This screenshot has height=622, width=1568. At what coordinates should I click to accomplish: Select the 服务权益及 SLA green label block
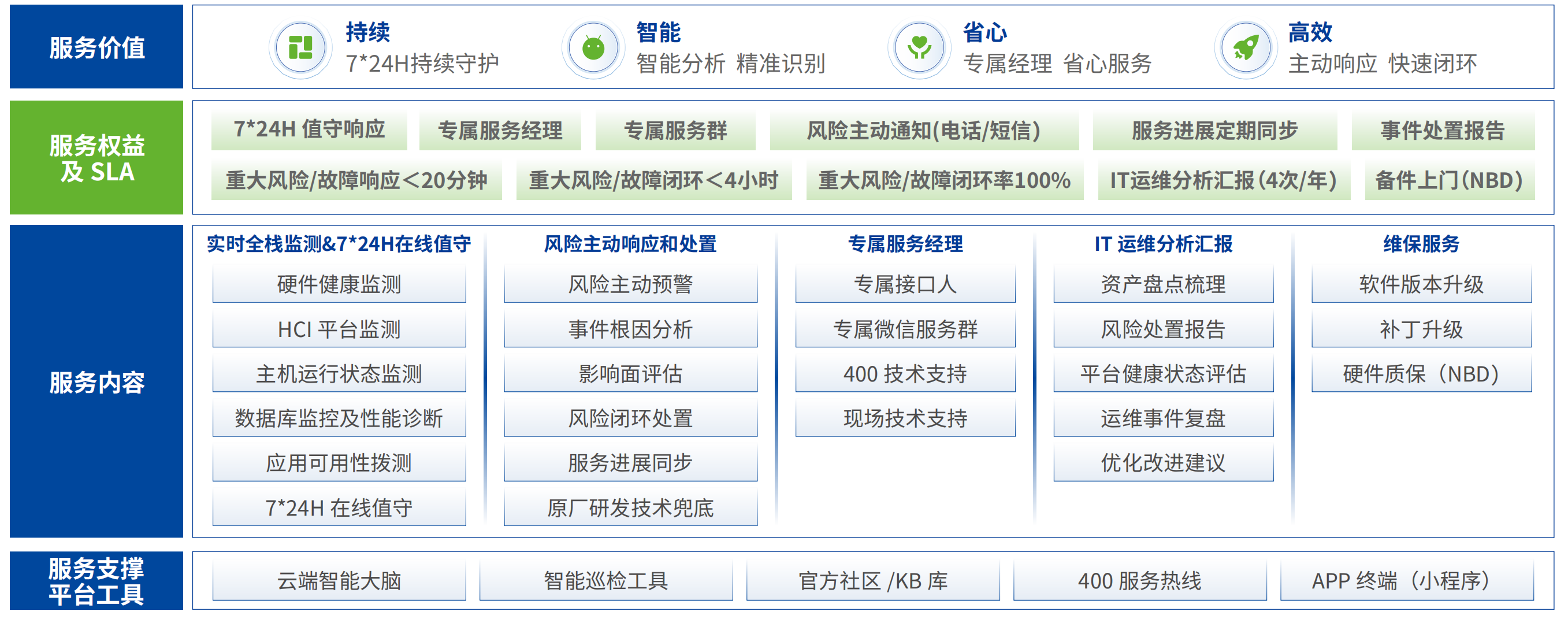pyautogui.click(x=96, y=158)
